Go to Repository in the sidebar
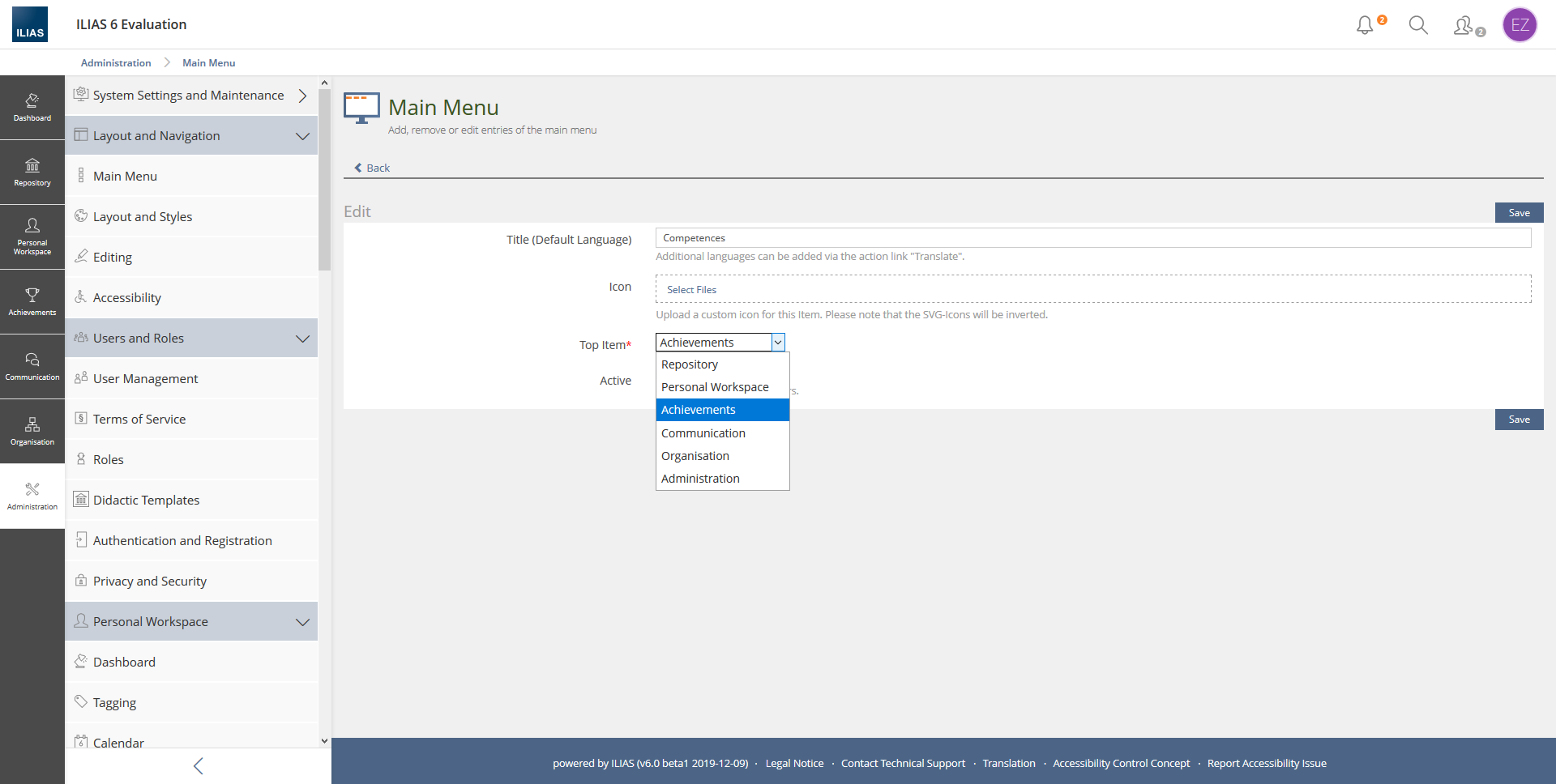The width and height of the screenshot is (1556, 784). pos(32,172)
